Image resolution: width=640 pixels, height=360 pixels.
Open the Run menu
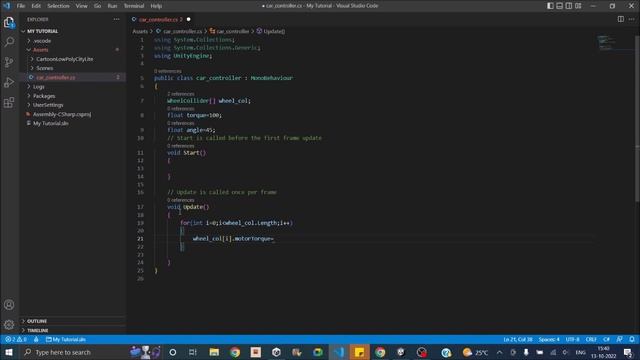tap(112, 6)
